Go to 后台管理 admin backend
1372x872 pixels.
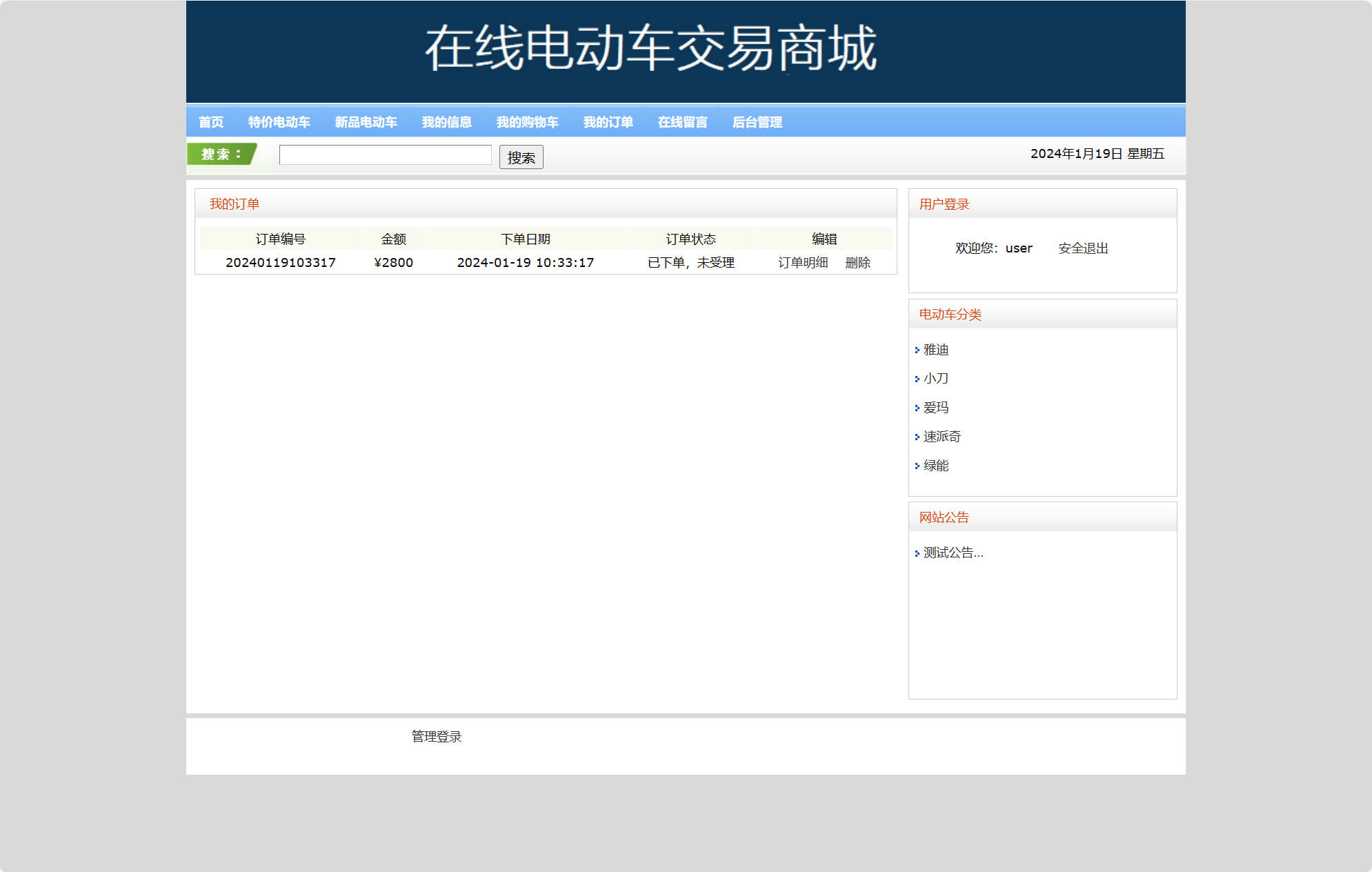coord(757,122)
